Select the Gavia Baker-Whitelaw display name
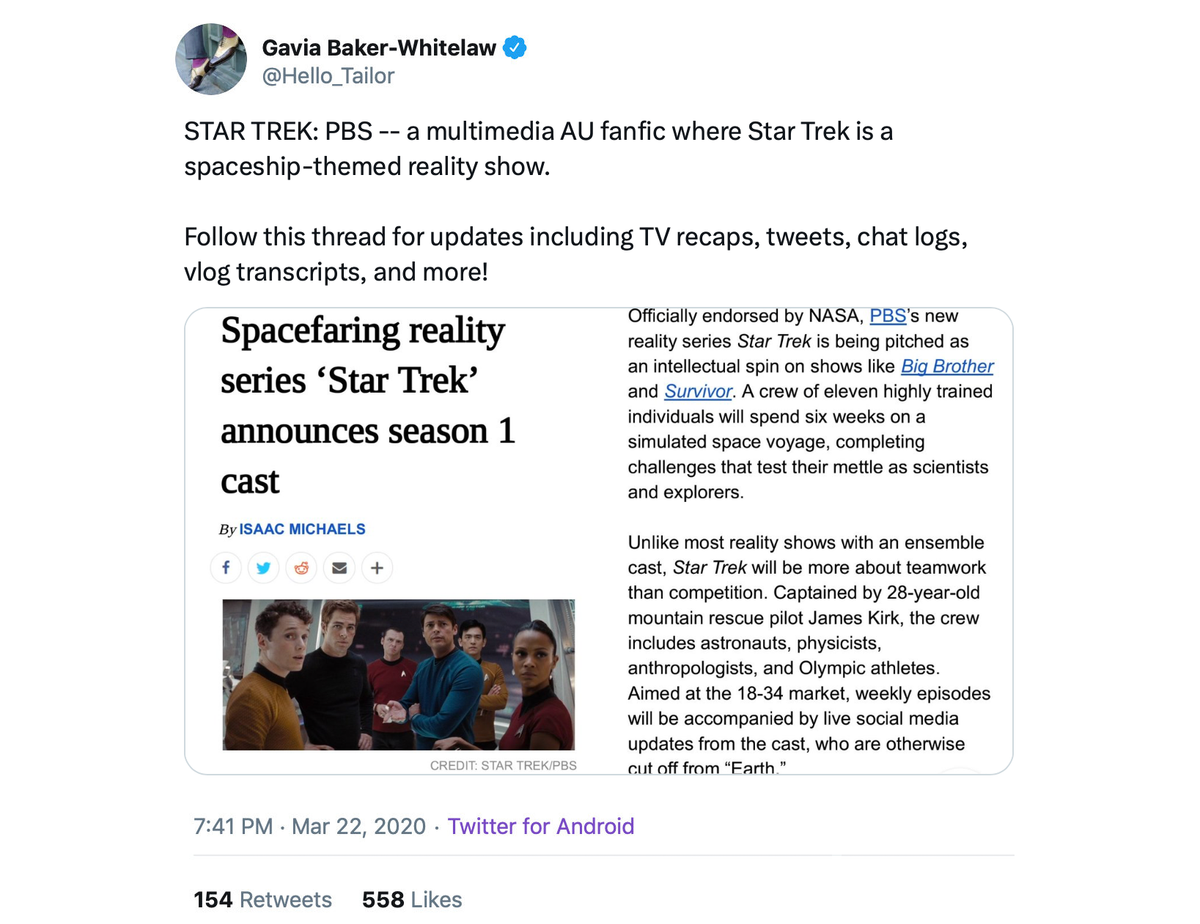The image size is (1200, 924). point(380,45)
